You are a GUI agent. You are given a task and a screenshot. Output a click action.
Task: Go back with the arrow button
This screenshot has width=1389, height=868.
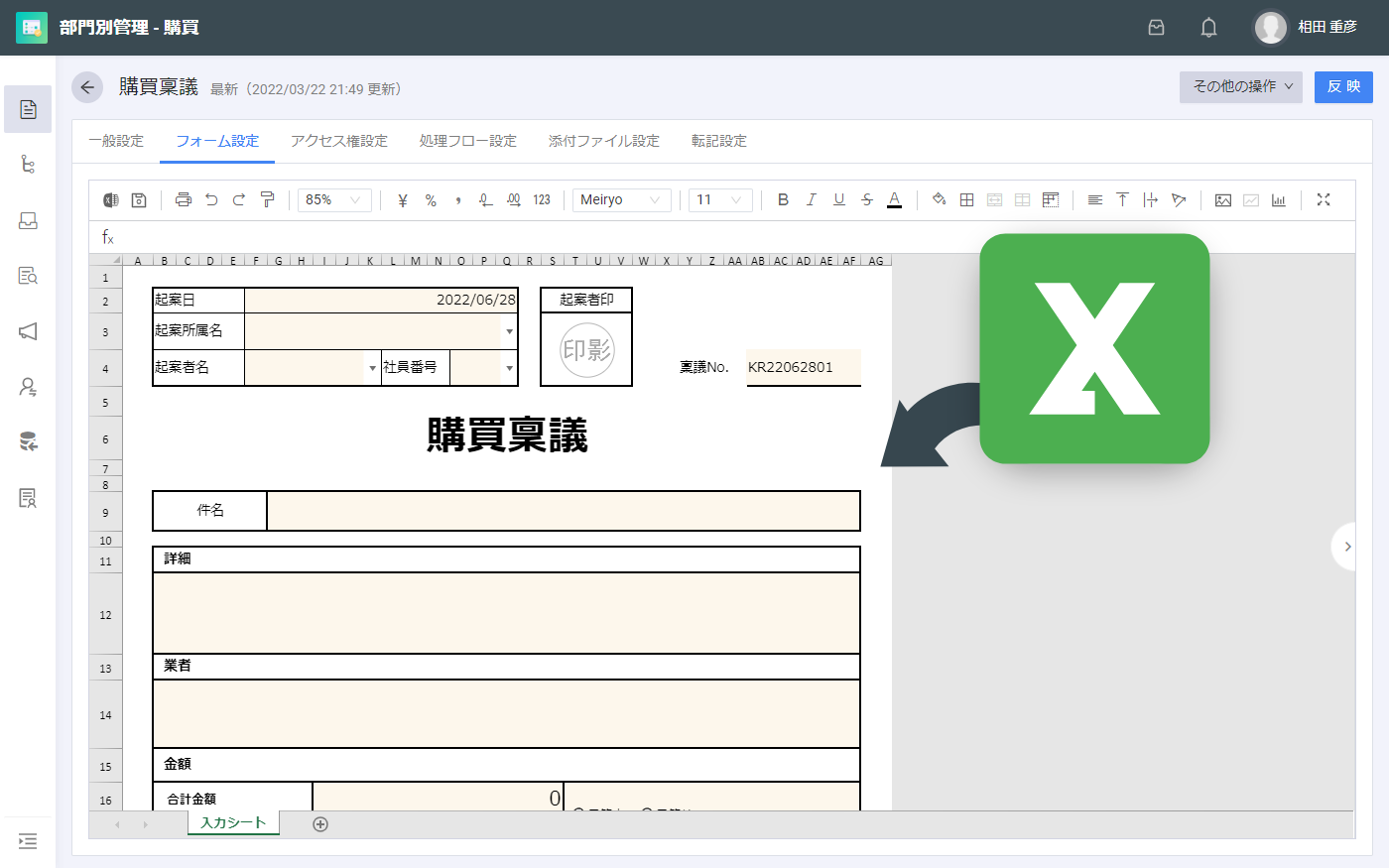click(x=87, y=87)
